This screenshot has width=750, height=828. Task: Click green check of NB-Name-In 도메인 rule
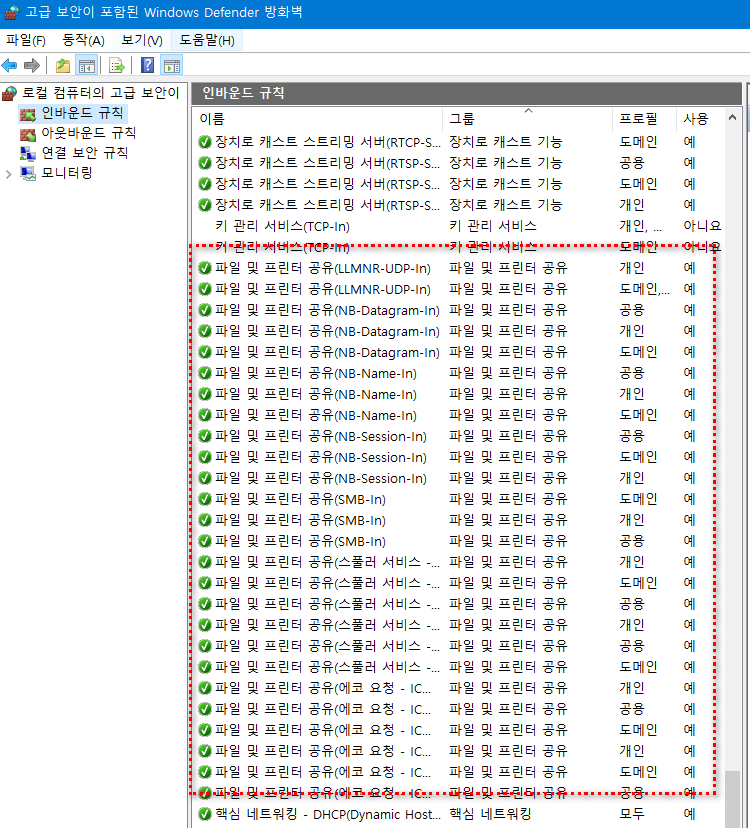(x=204, y=415)
